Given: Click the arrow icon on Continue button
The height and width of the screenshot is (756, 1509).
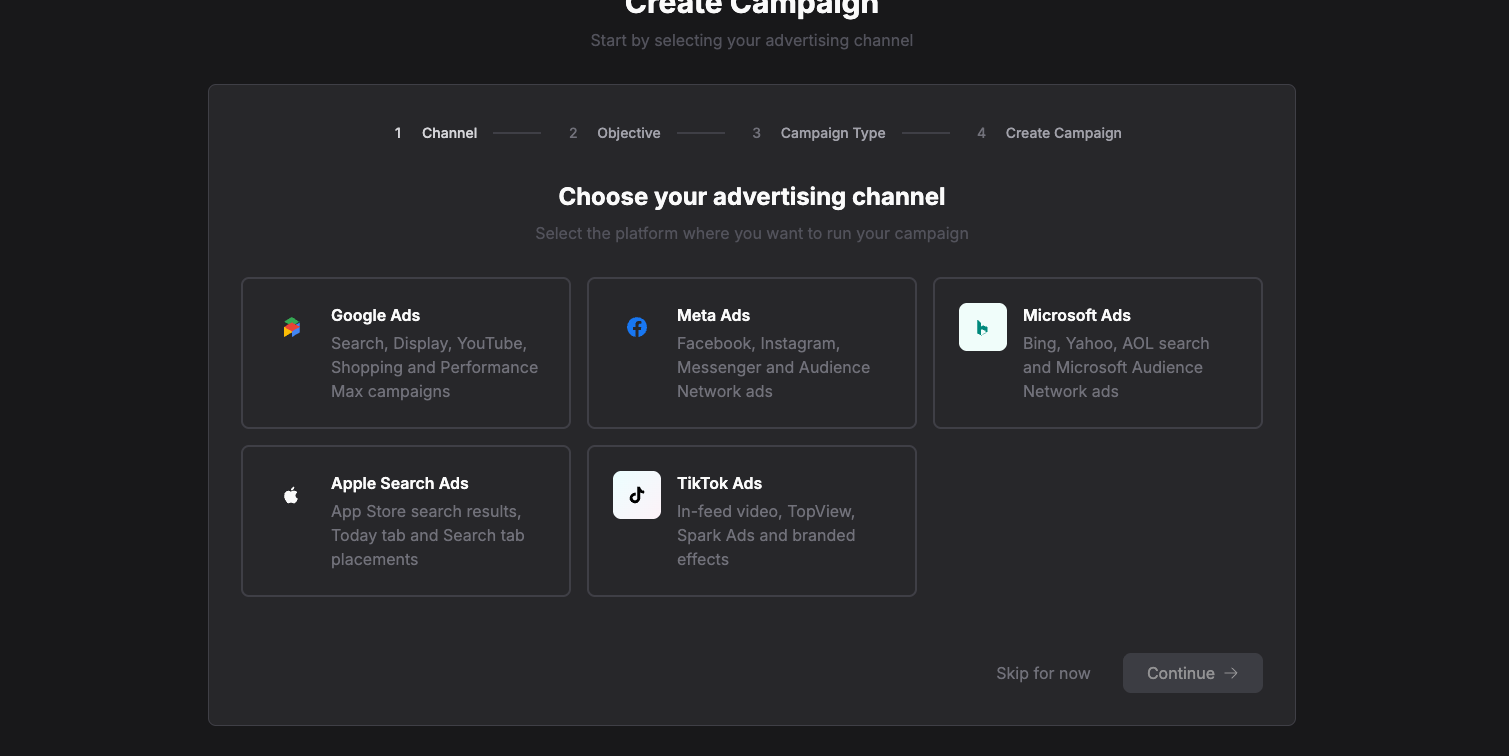Looking at the screenshot, I should pyautogui.click(x=1231, y=673).
